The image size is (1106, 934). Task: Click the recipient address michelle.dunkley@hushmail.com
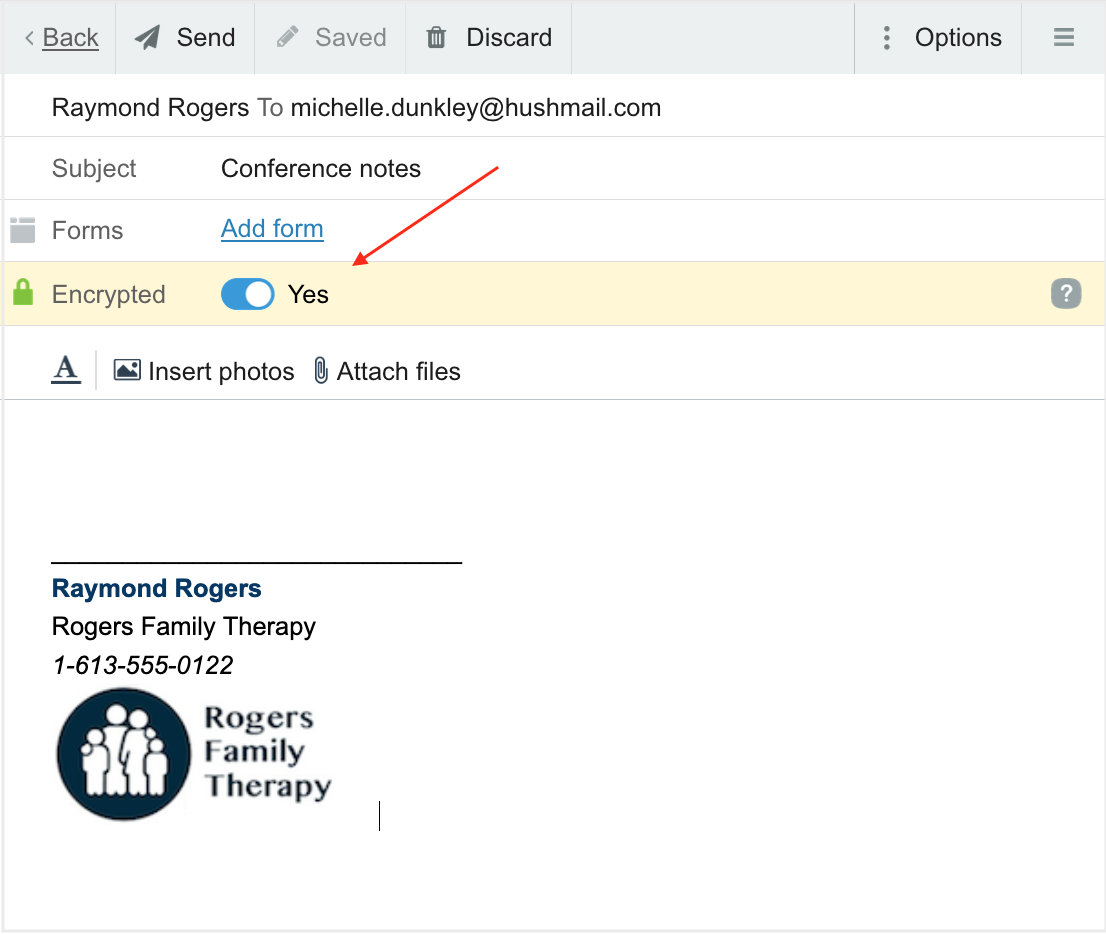tap(474, 107)
